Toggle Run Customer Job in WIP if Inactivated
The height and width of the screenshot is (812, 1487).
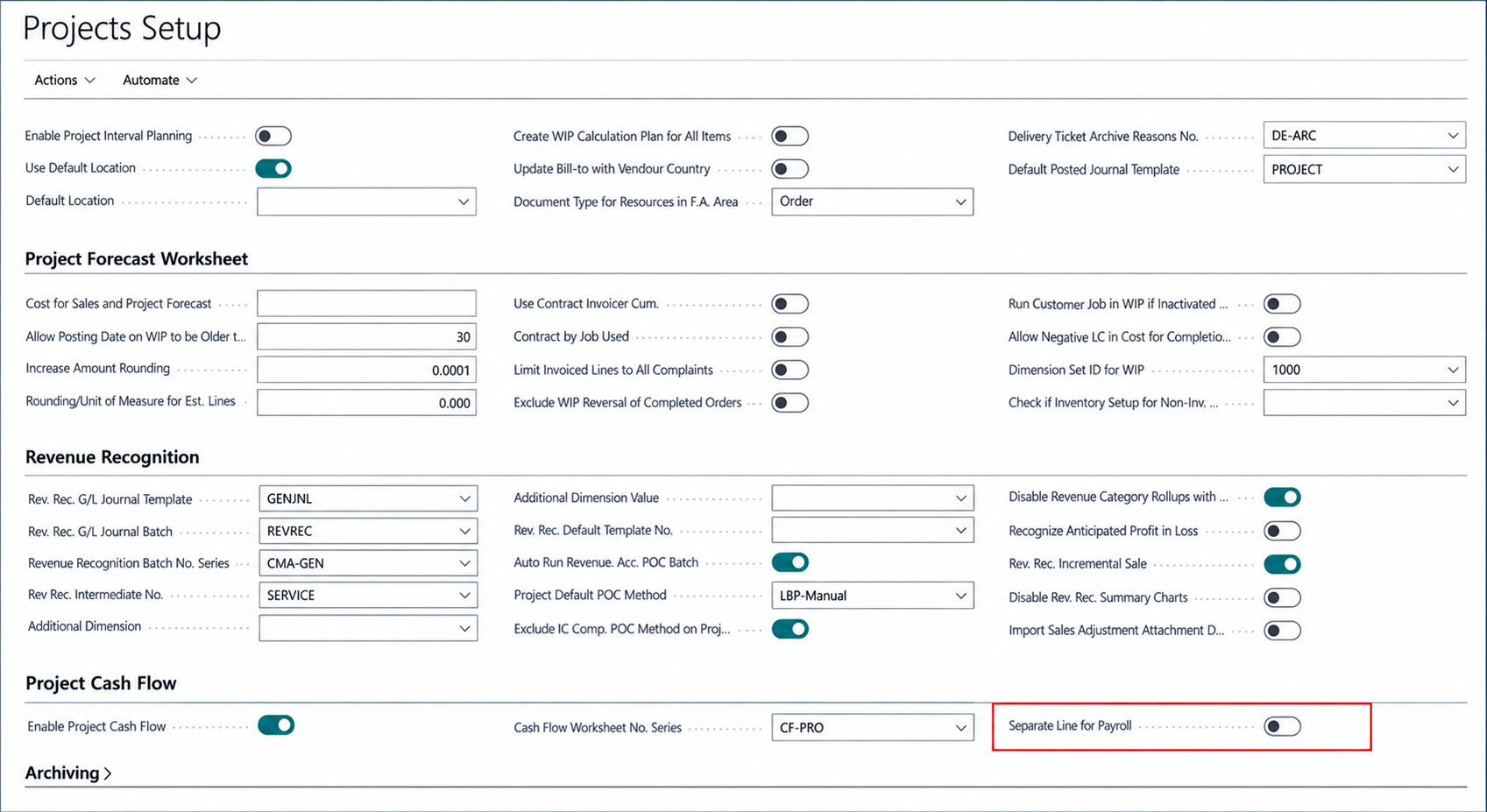tap(1282, 304)
